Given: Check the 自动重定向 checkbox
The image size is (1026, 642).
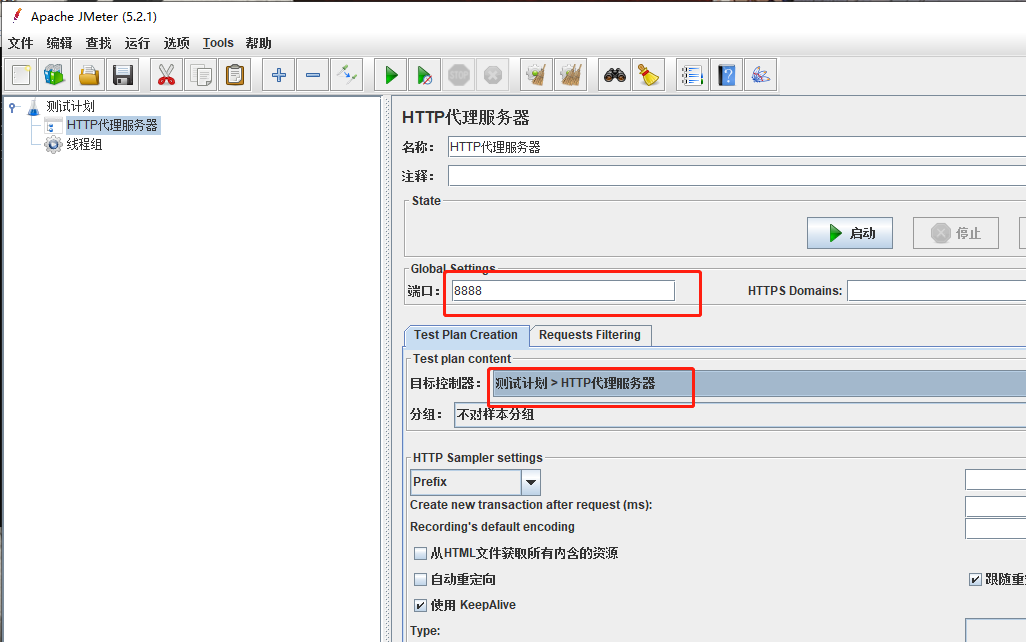Looking at the screenshot, I should point(421,580).
